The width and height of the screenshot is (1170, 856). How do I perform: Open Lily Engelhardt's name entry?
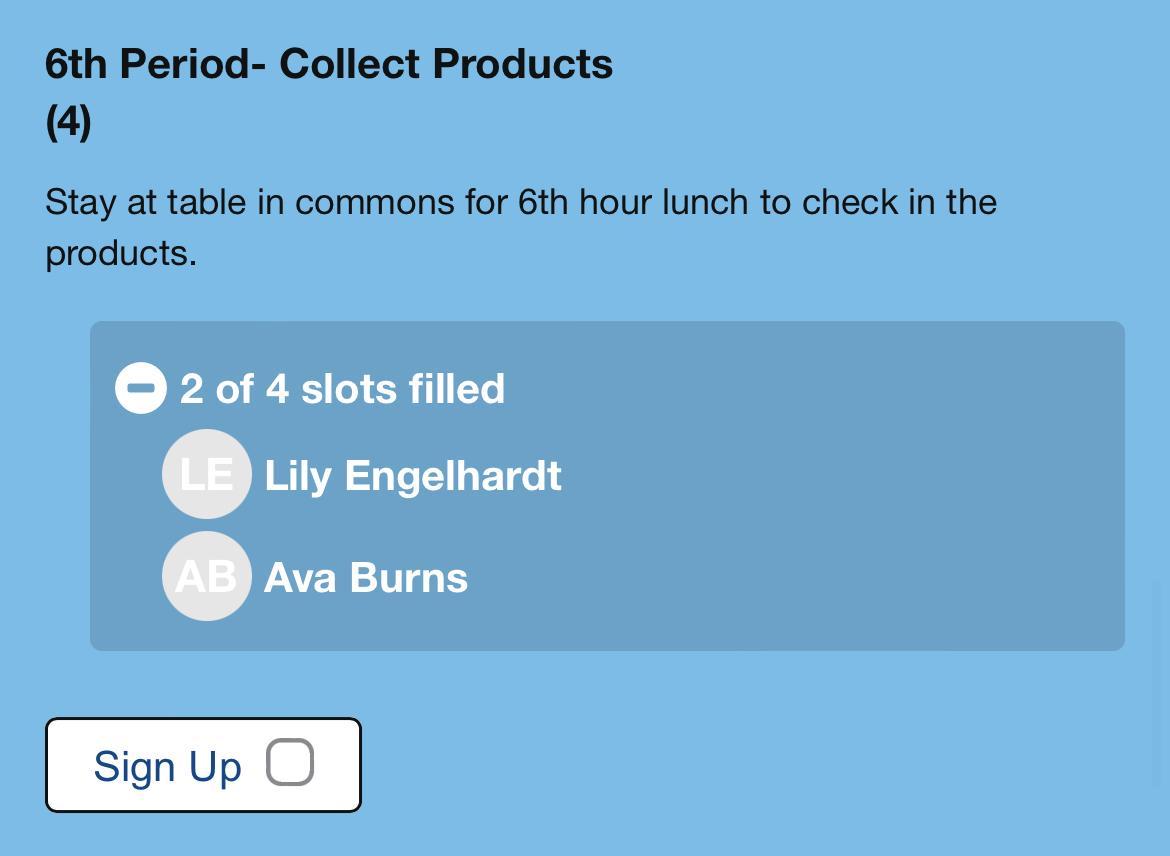[412, 476]
